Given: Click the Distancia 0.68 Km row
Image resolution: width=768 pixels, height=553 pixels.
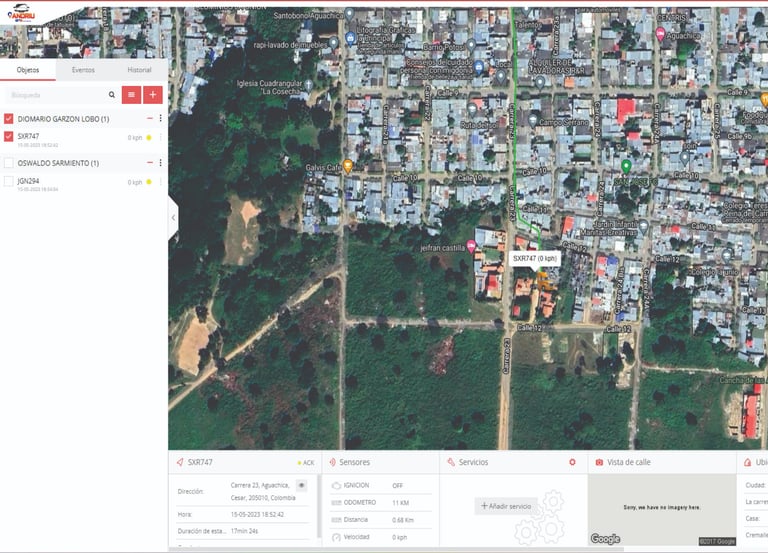Looking at the screenshot, I should 381,520.
